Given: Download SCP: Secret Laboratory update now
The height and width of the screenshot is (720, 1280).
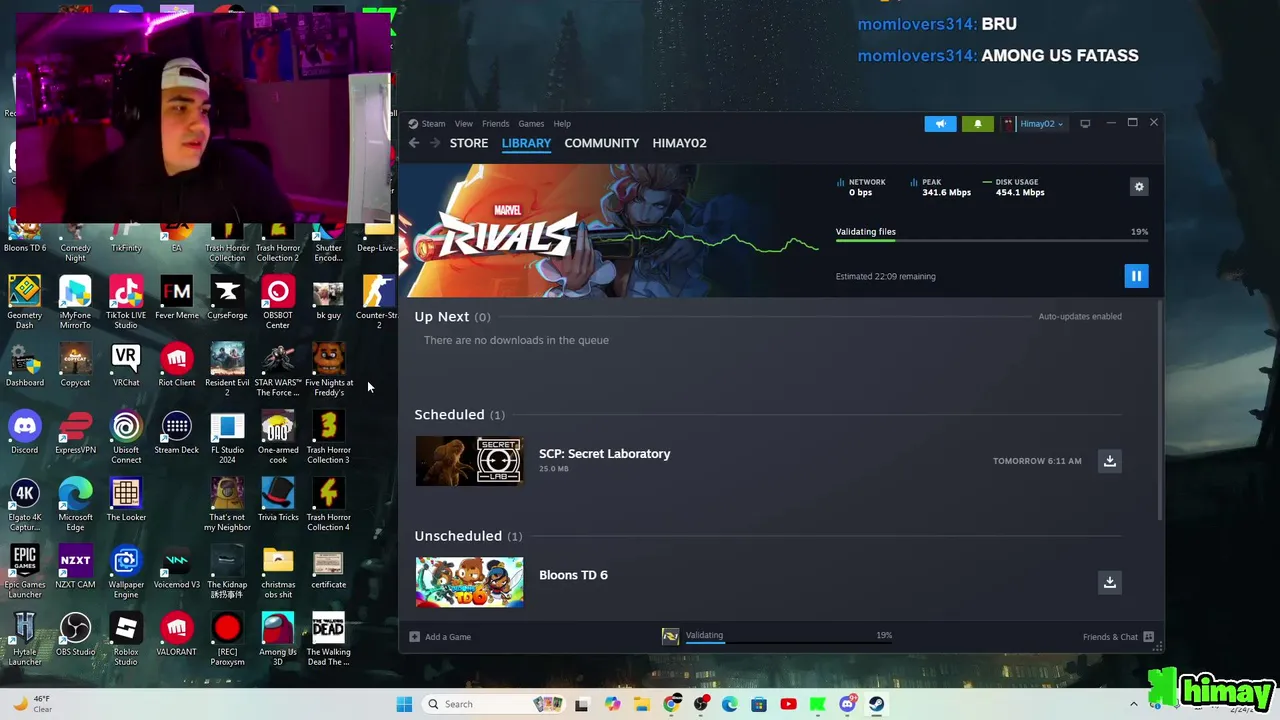Looking at the screenshot, I should tap(1109, 461).
